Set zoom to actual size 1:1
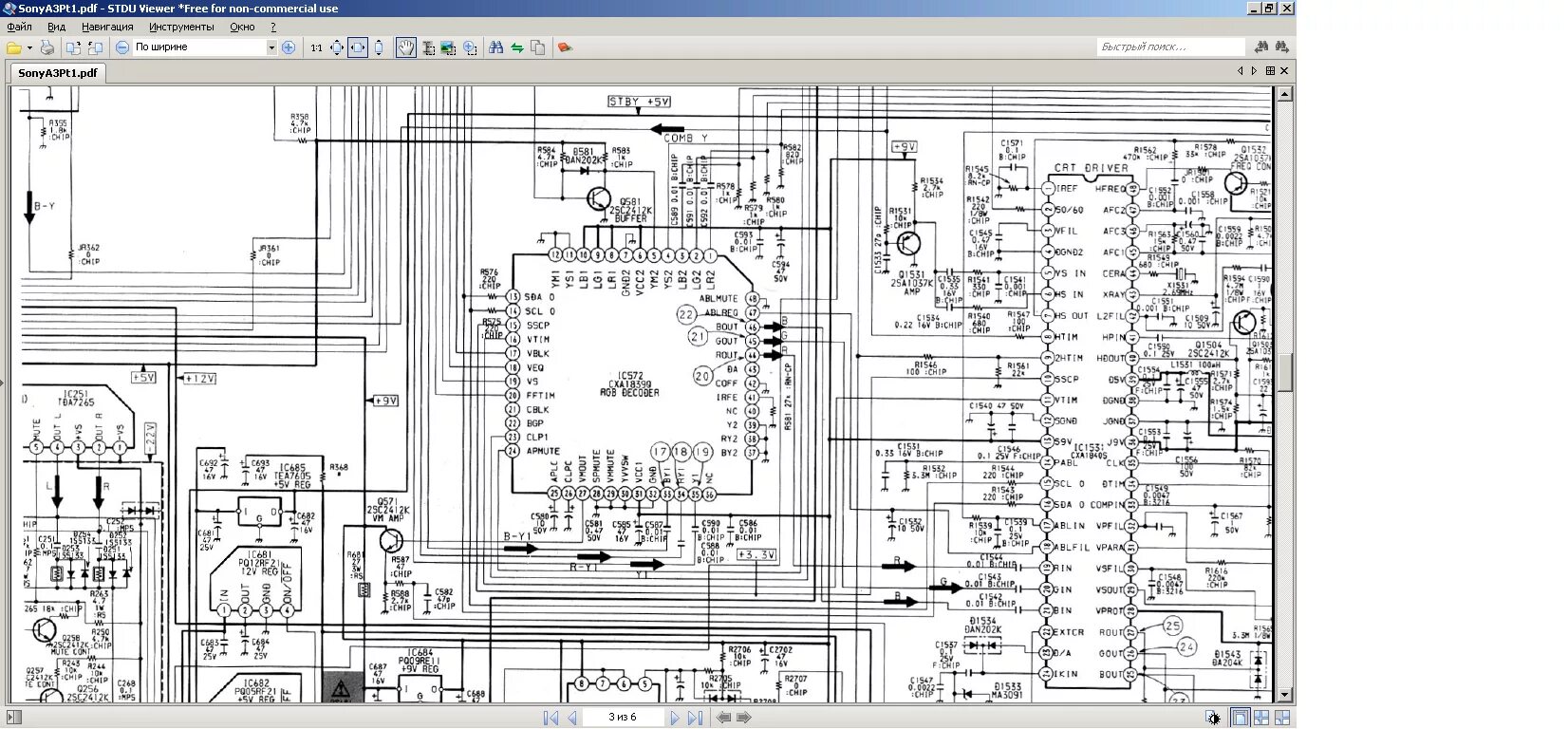1568x729 pixels. click(316, 47)
